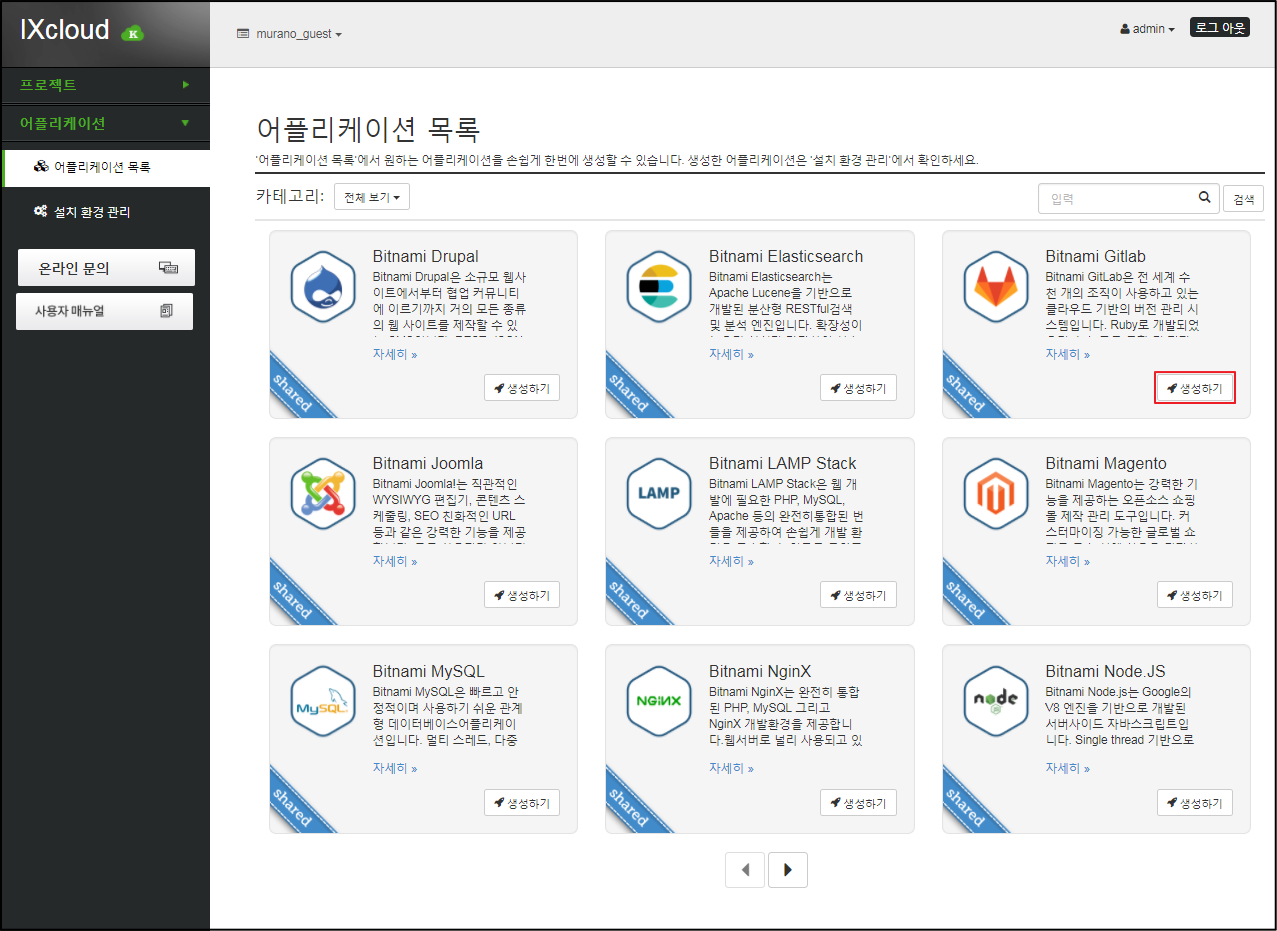1277x931 pixels.
Task: Click the Bitnami NginX title text
Action: click(x=760, y=671)
